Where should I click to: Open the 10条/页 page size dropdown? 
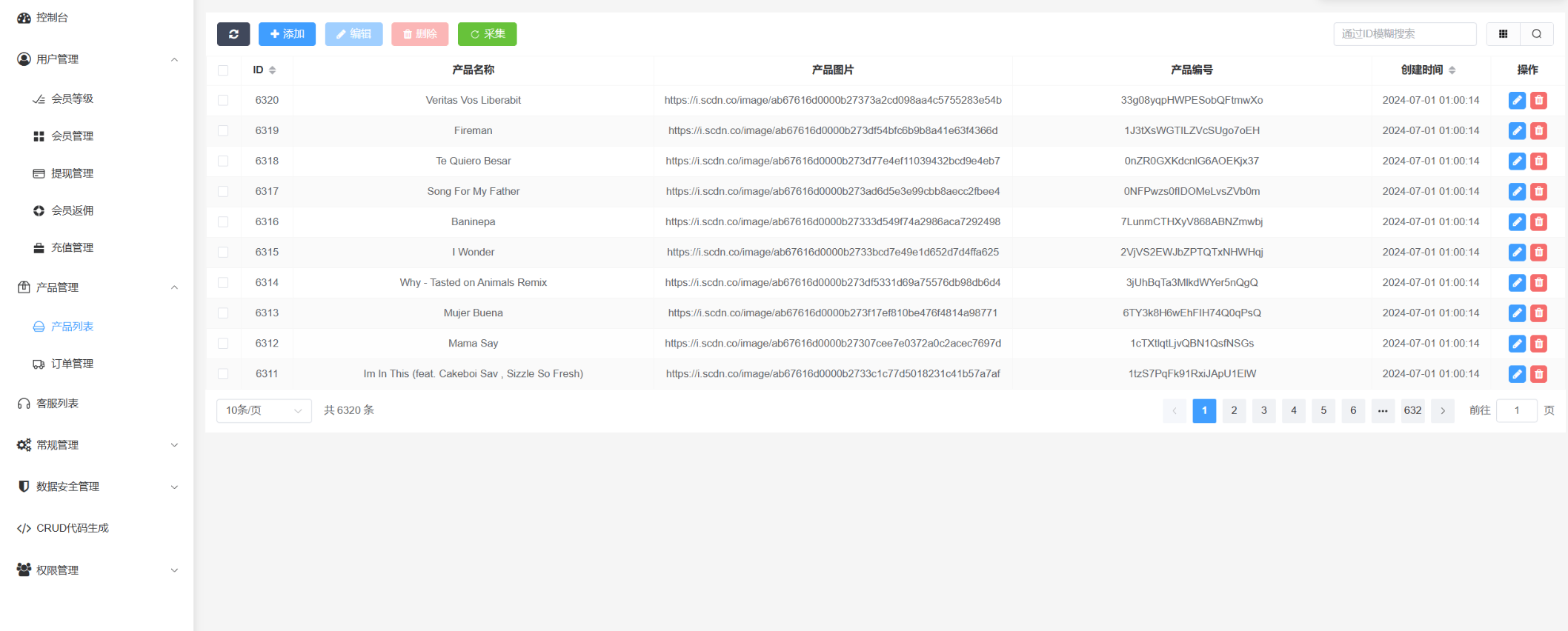pyautogui.click(x=264, y=410)
